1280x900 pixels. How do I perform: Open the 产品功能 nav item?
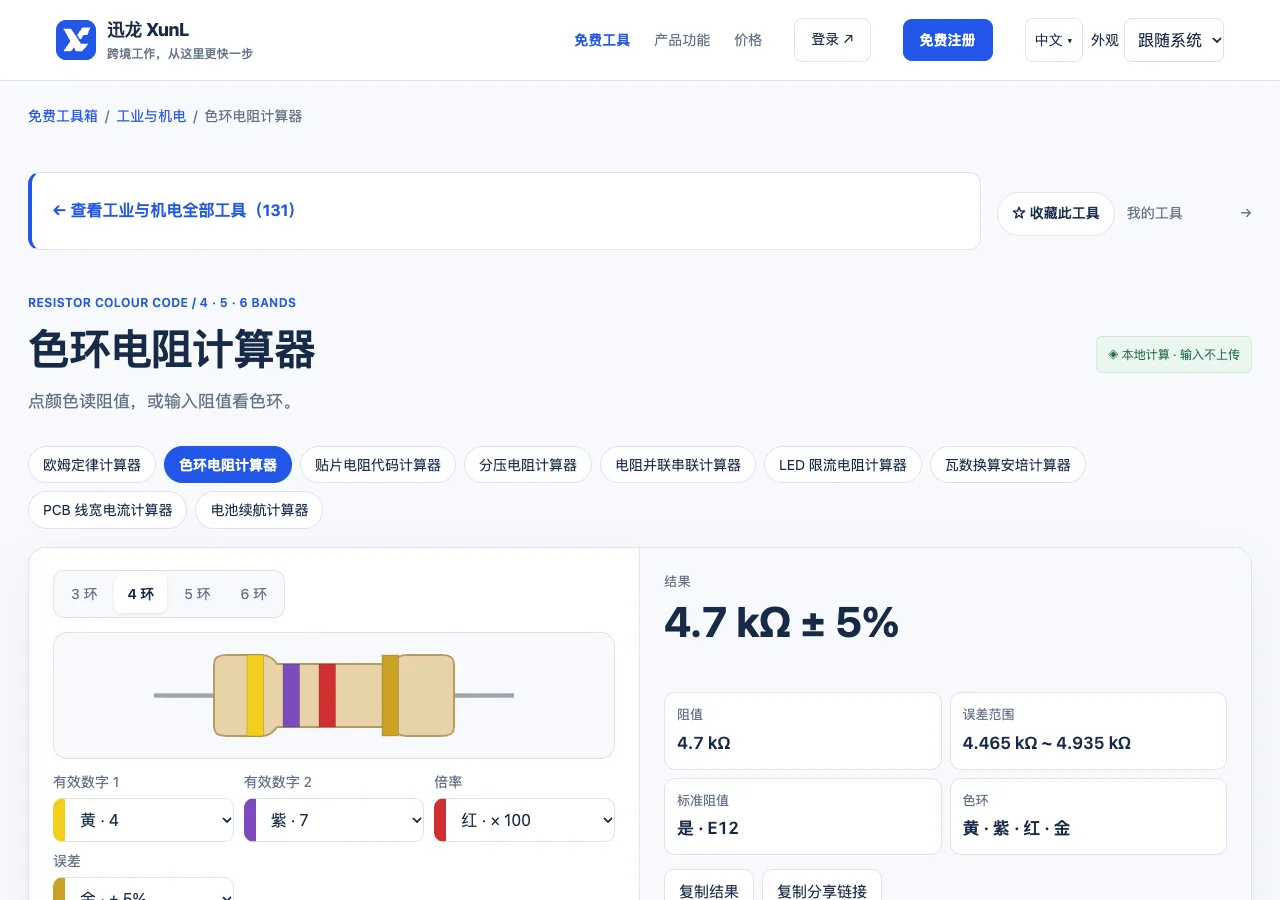(x=682, y=40)
